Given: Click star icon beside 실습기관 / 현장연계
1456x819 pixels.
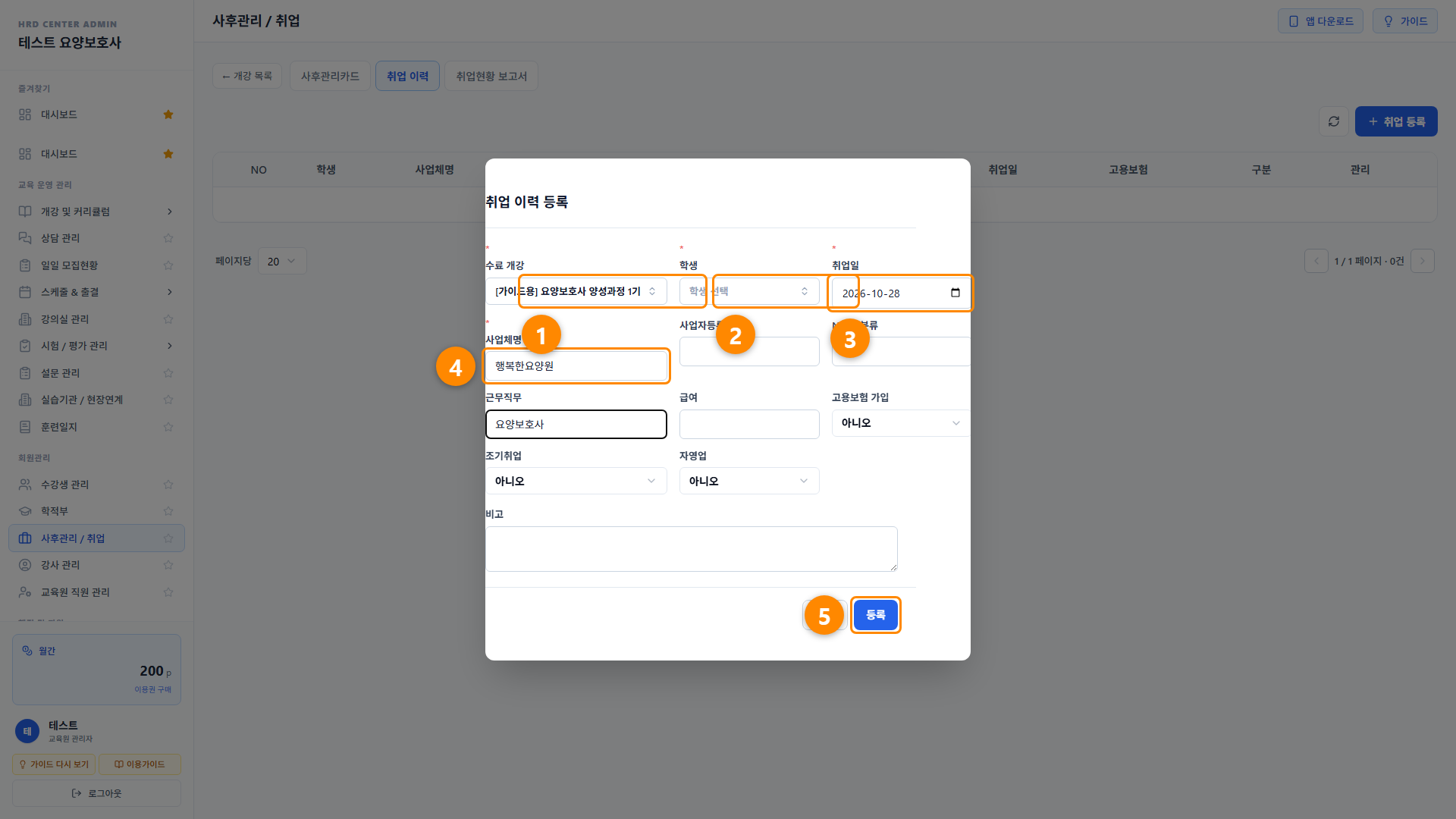Looking at the screenshot, I should tap(168, 400).
